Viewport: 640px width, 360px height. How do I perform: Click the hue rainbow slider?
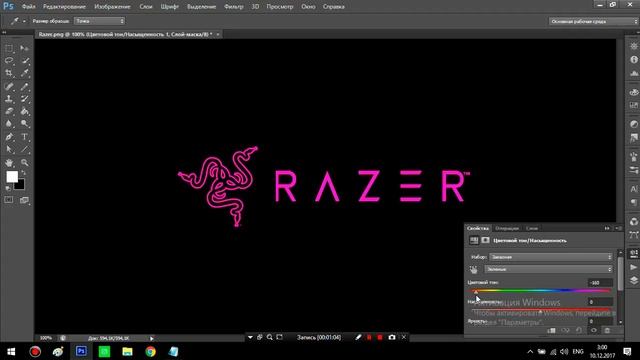541,291
